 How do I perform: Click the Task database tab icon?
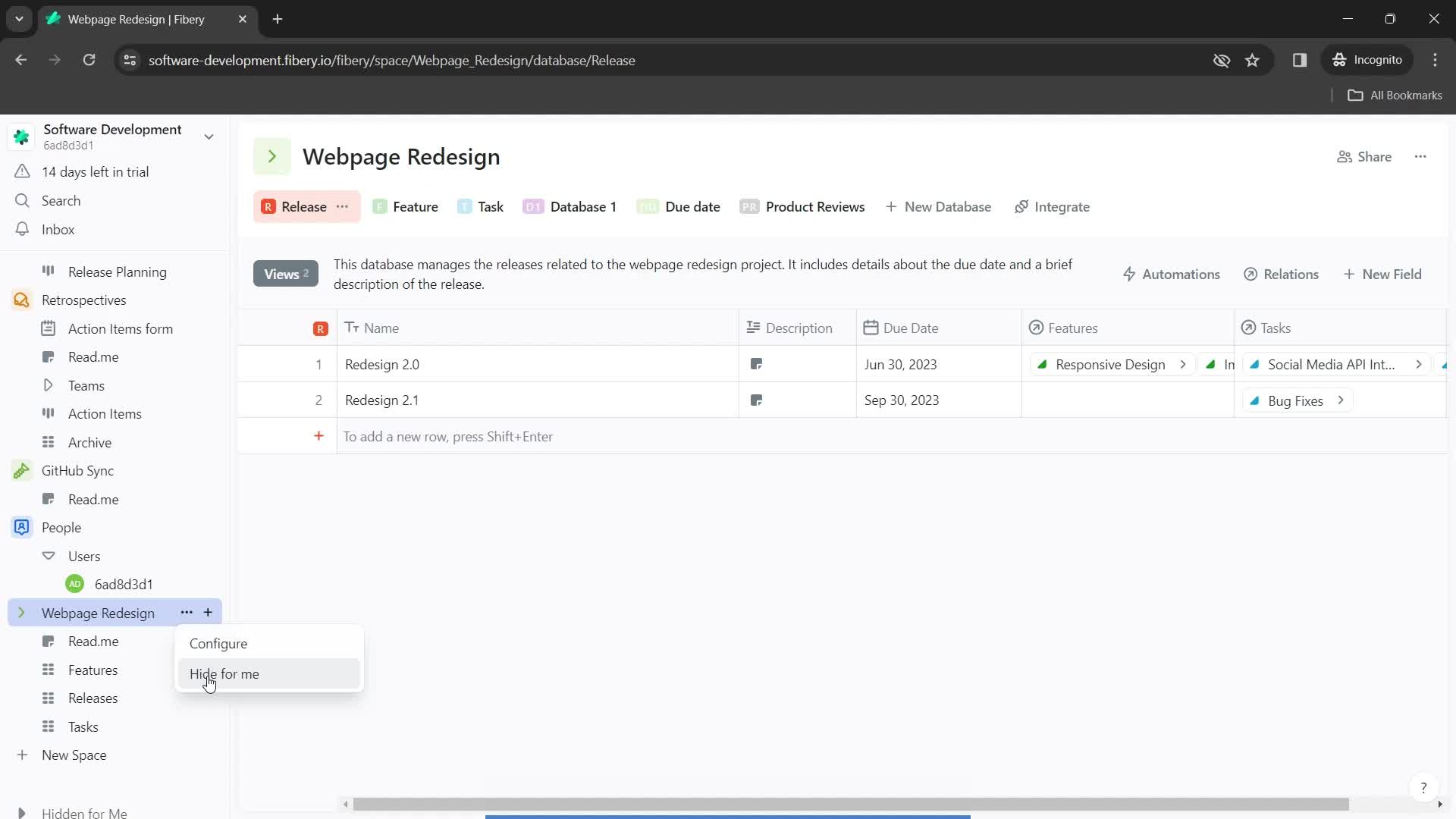click(x=466, y=207)
